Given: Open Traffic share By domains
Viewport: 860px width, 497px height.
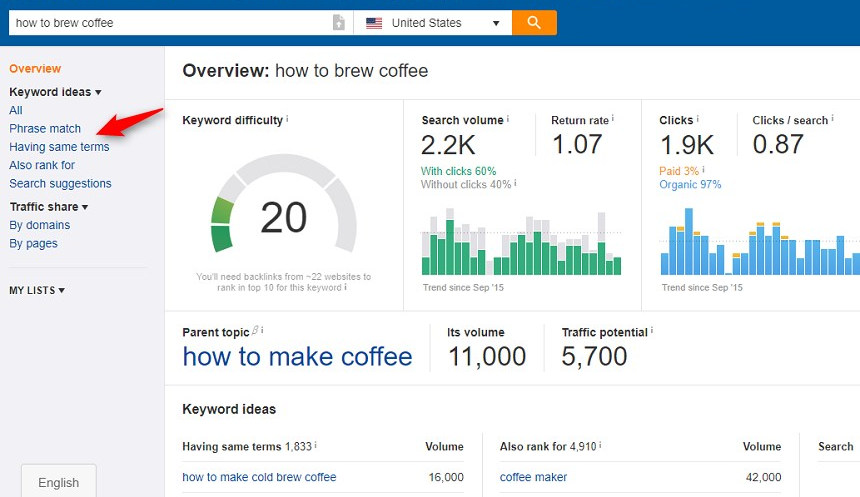Looking at the screenshot, I should [39, 225].
